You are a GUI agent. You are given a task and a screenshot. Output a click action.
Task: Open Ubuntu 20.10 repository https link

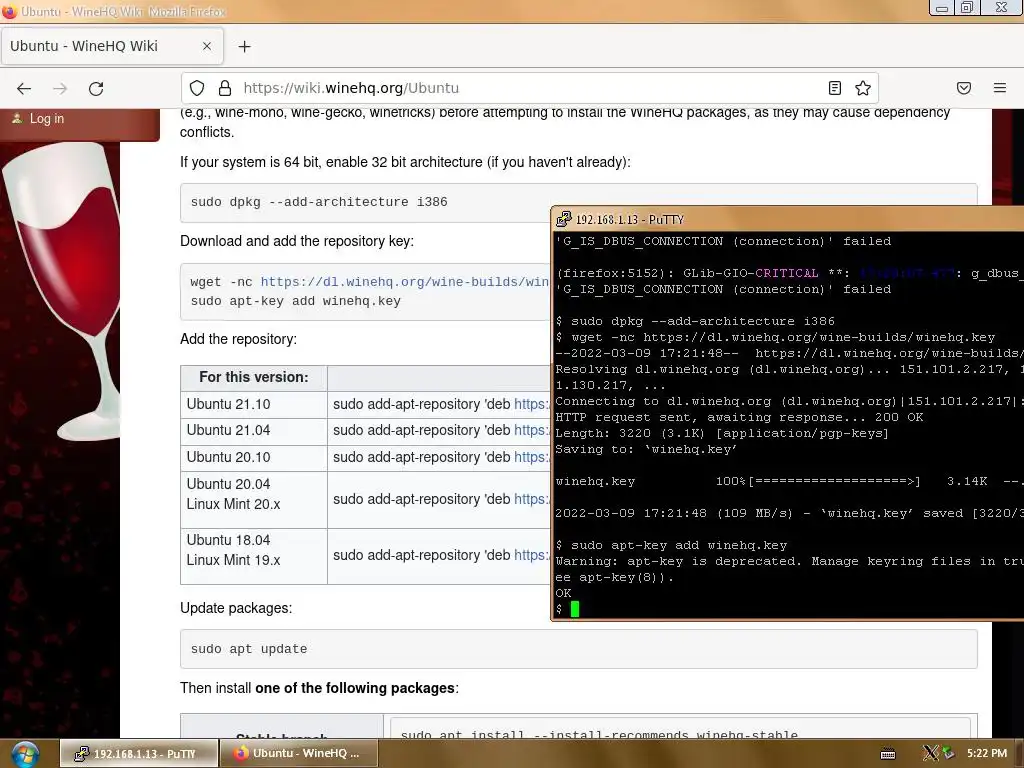coord(531,457)
